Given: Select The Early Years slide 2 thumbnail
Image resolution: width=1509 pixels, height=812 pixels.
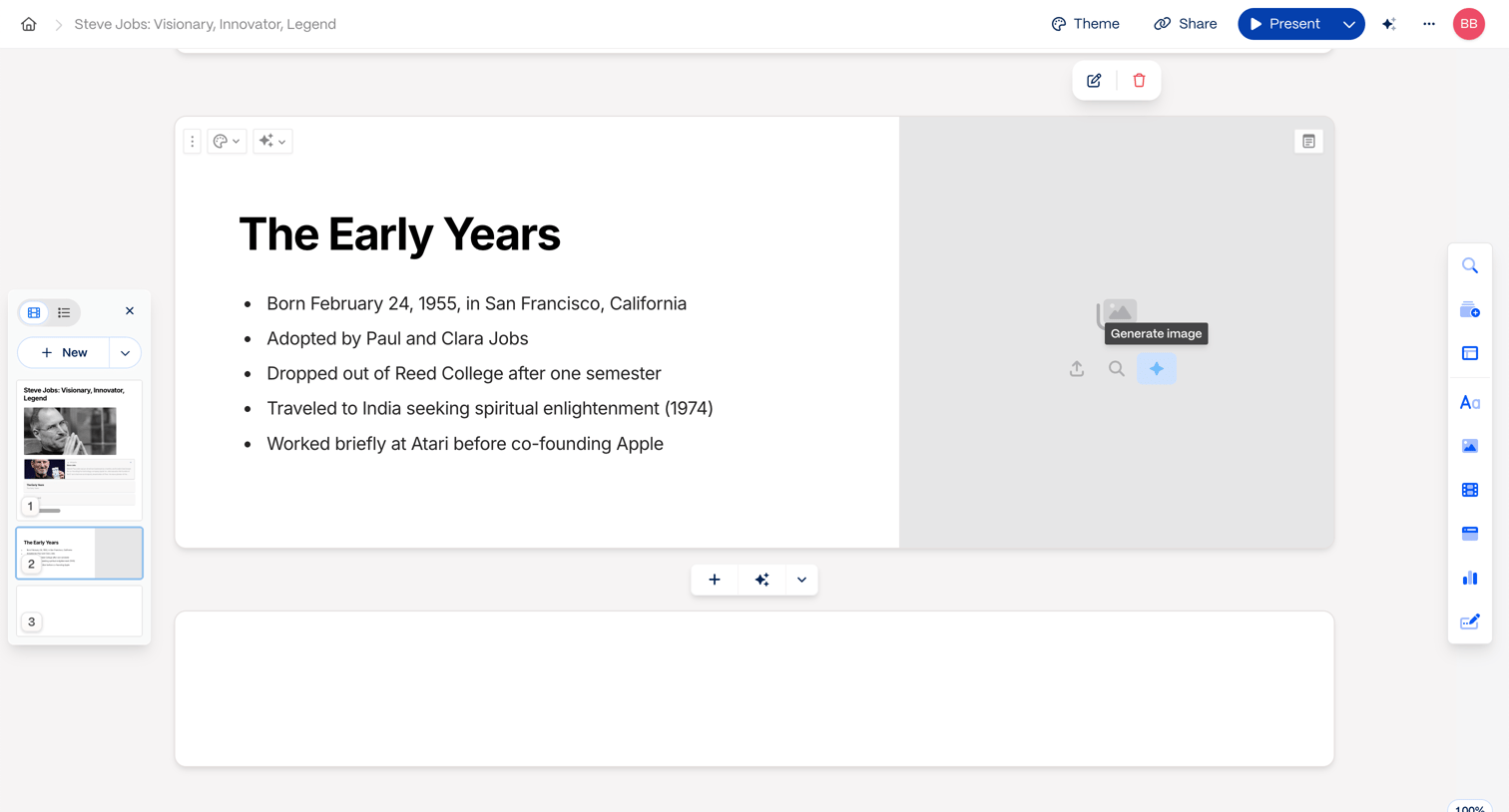Looking at the screenshot, I should coord(79,553).
